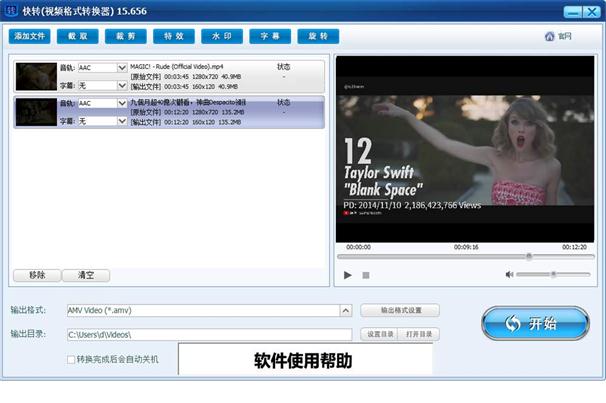Screen dimensions: 606x403
Task: Click the video seek bar handle
Action: tap(529, 256)
